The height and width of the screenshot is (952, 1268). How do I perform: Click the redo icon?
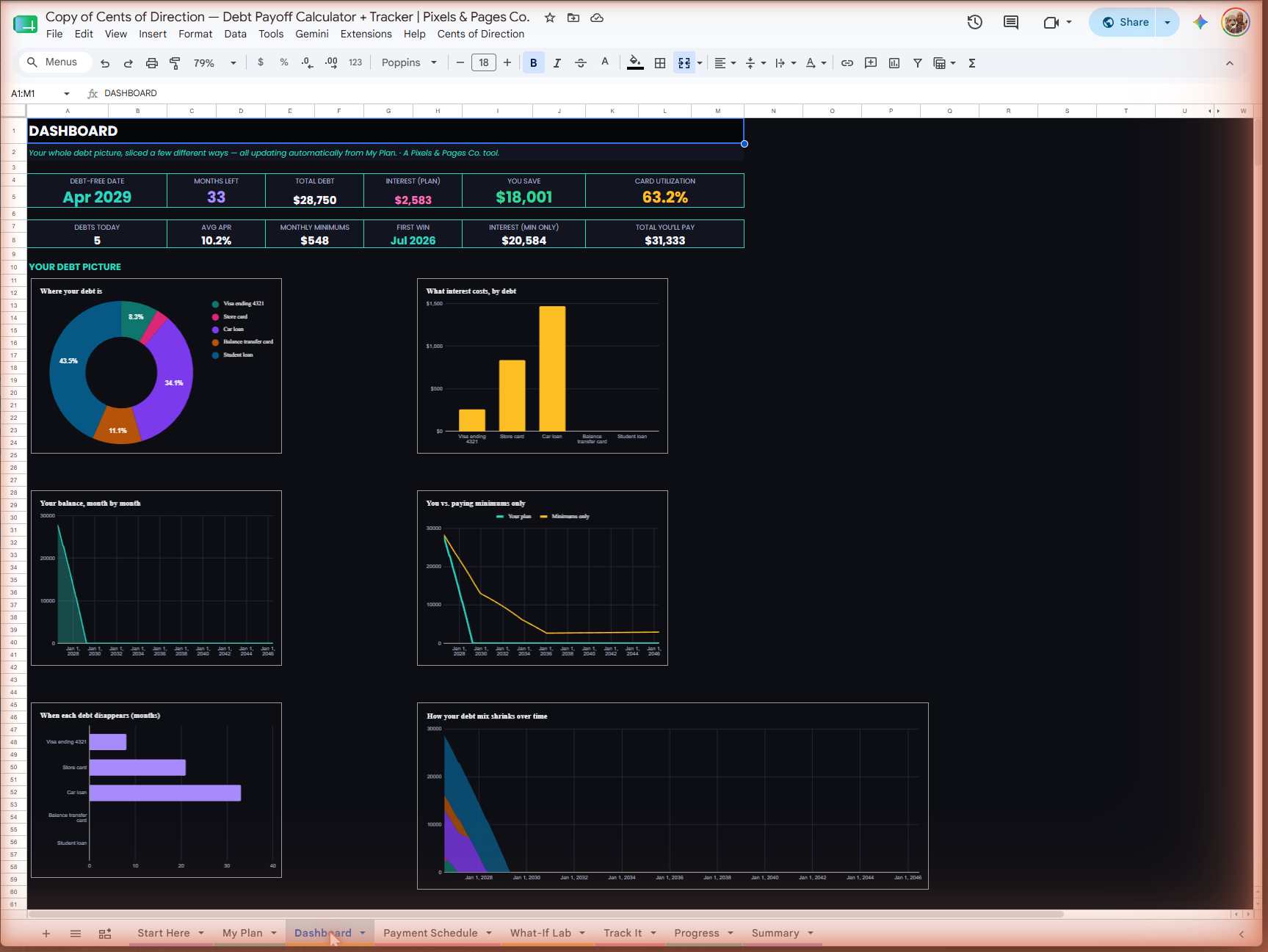128,63
